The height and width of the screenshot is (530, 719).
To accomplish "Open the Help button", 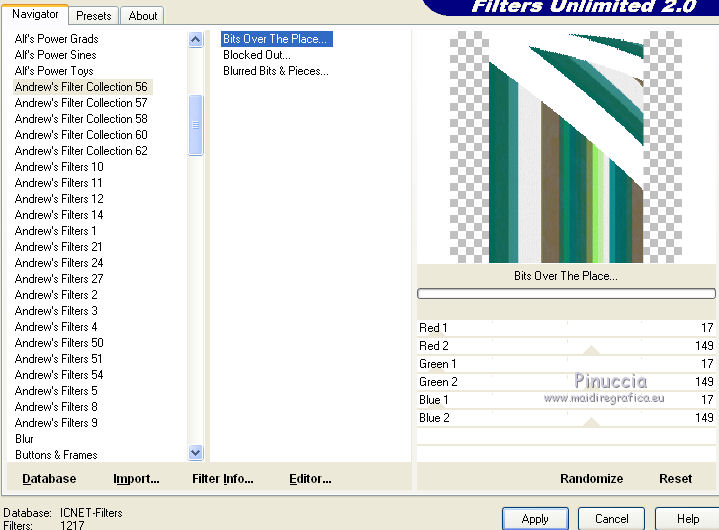I will coord(687,519).
